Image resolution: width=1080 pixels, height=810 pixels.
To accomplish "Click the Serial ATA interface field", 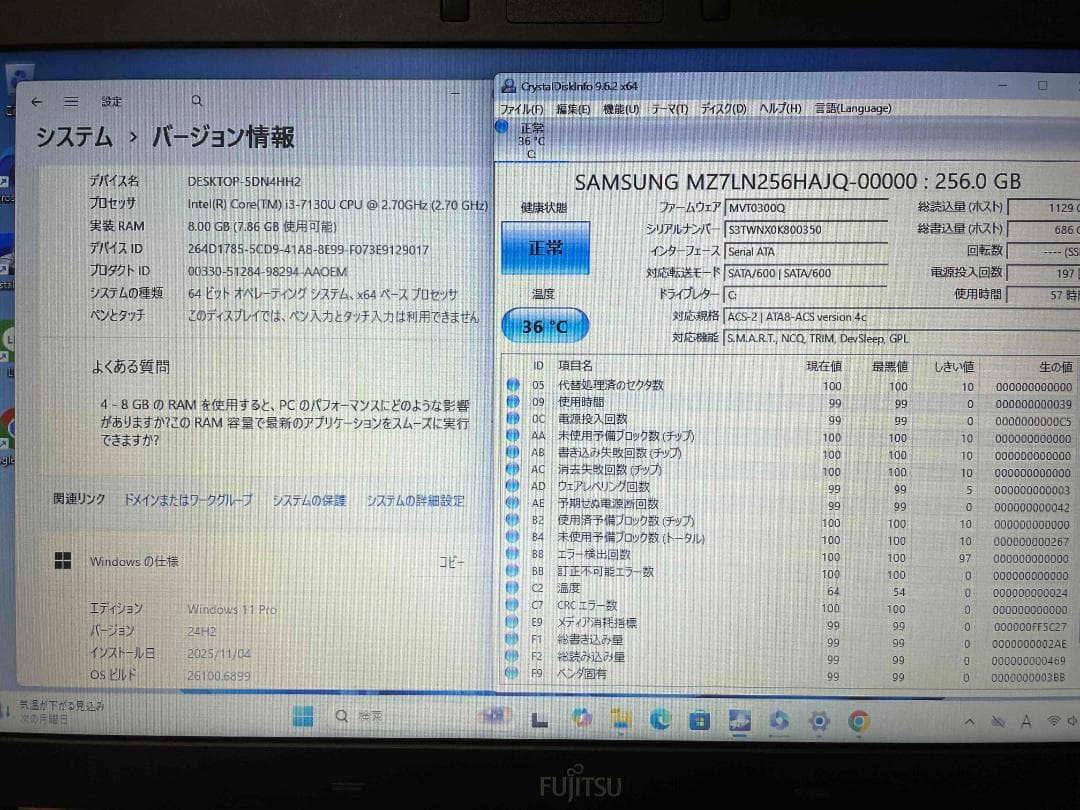I will click(806, 251).
